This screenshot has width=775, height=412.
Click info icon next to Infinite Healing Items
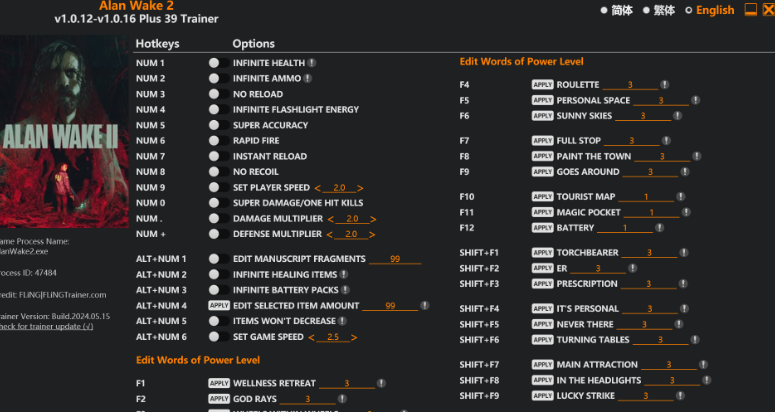pos(345,274)
